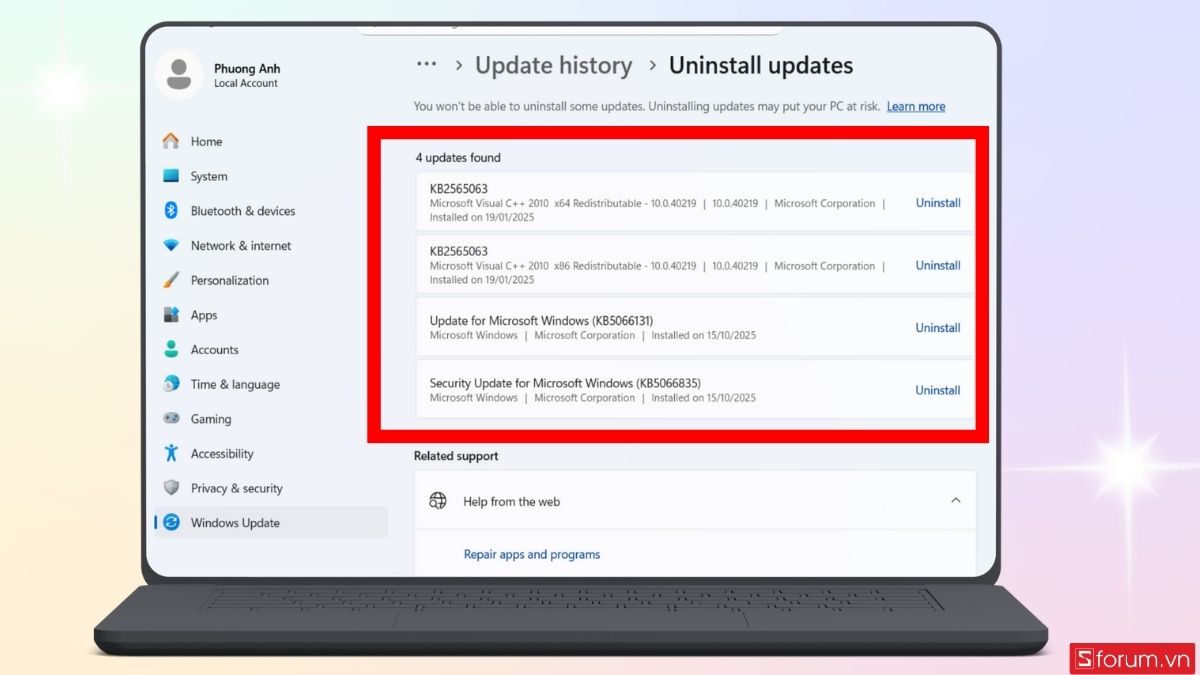1200x675 pixels.
Task: Open the Apps settings label
Action: point(204,315)
